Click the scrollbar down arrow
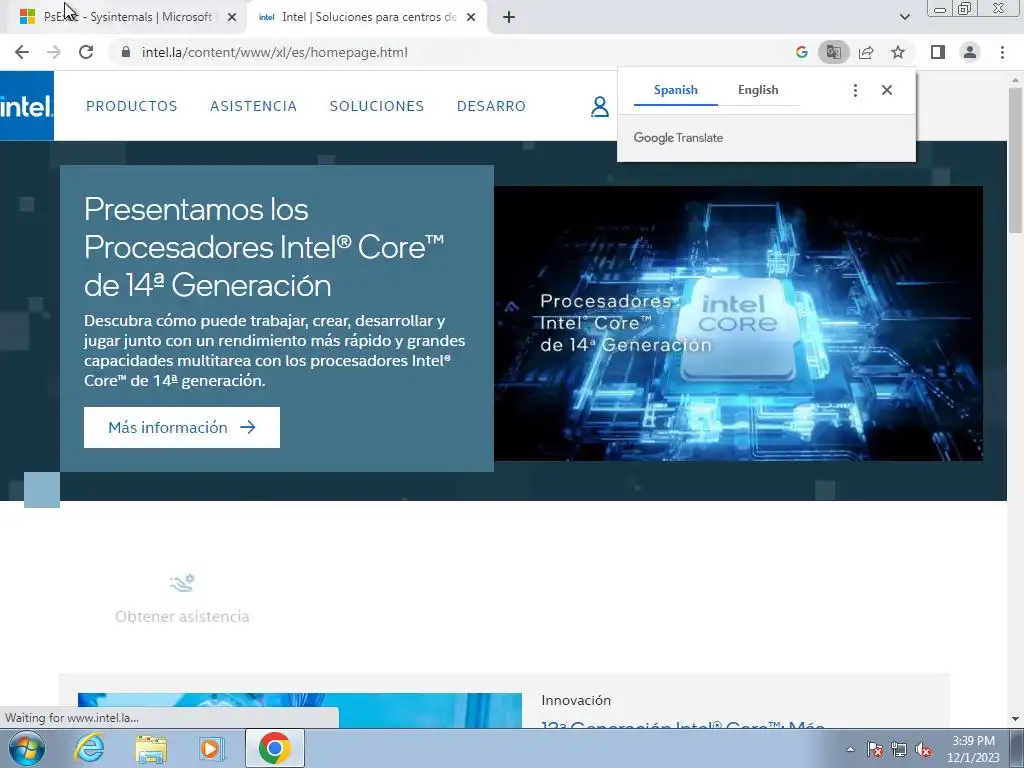 [x=1015, y=719]
